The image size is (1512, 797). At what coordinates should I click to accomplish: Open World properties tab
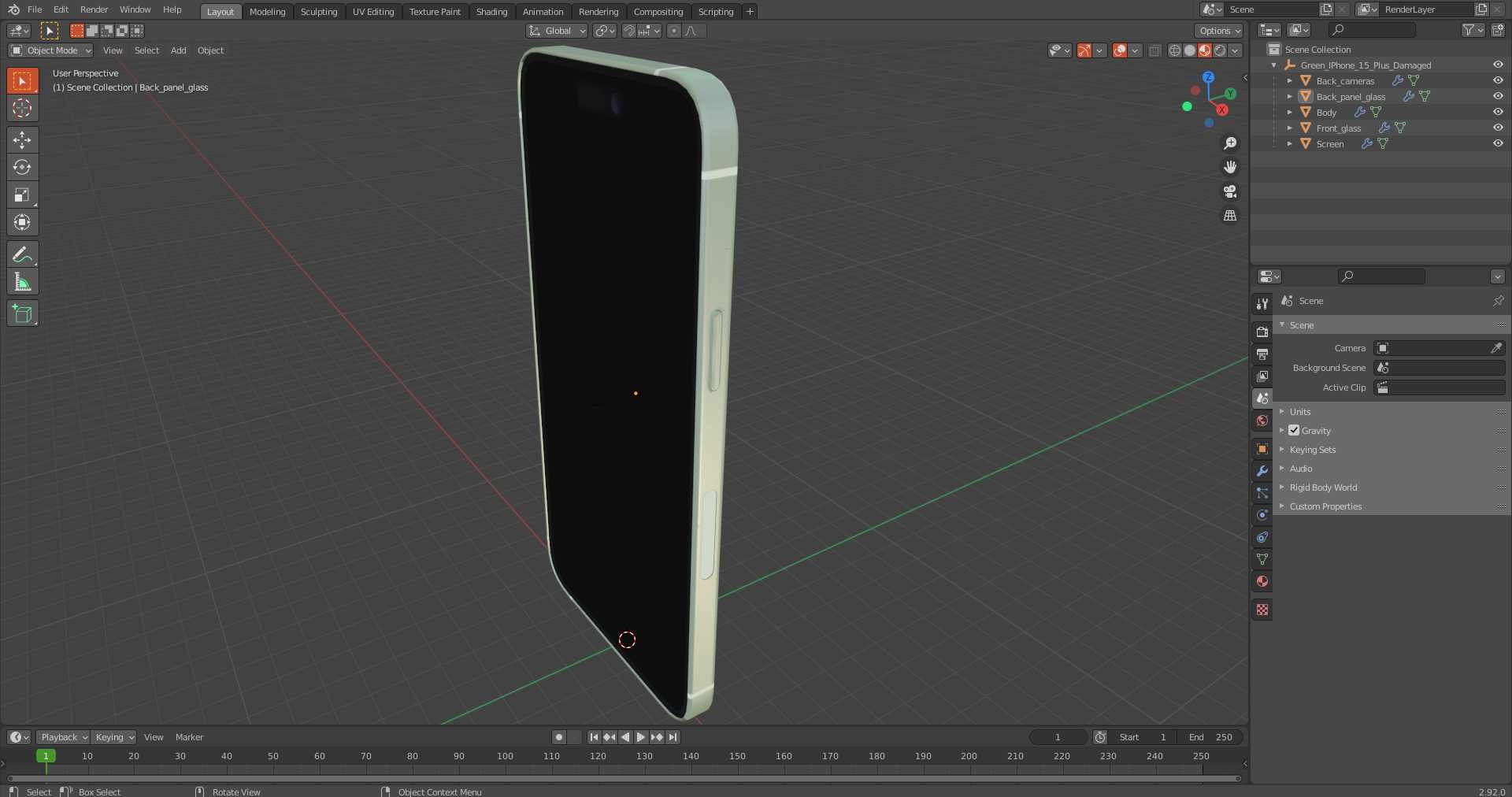click(x=1262, y=421)
